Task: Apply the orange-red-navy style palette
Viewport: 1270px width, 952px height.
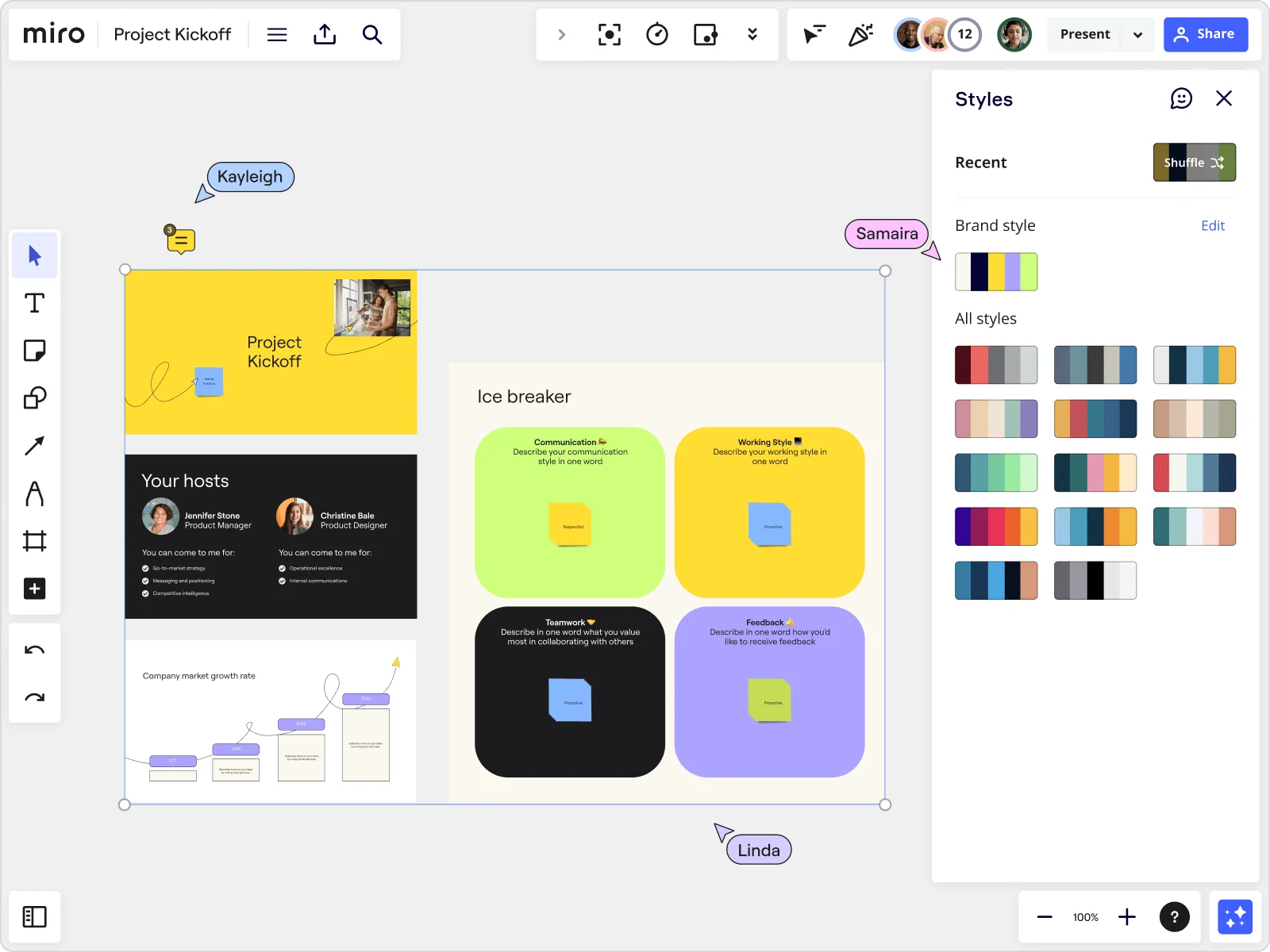Action: click(1095, 419)
